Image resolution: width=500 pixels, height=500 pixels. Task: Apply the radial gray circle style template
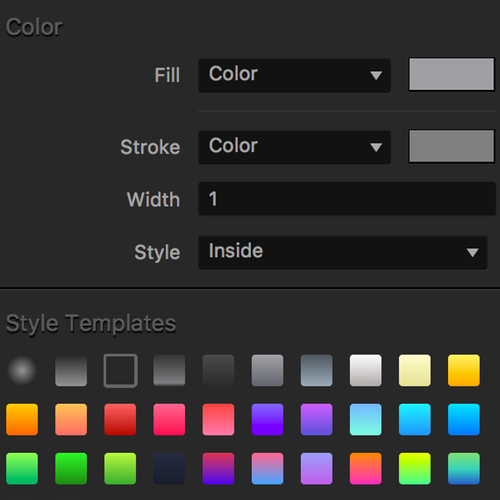[22, 370]
